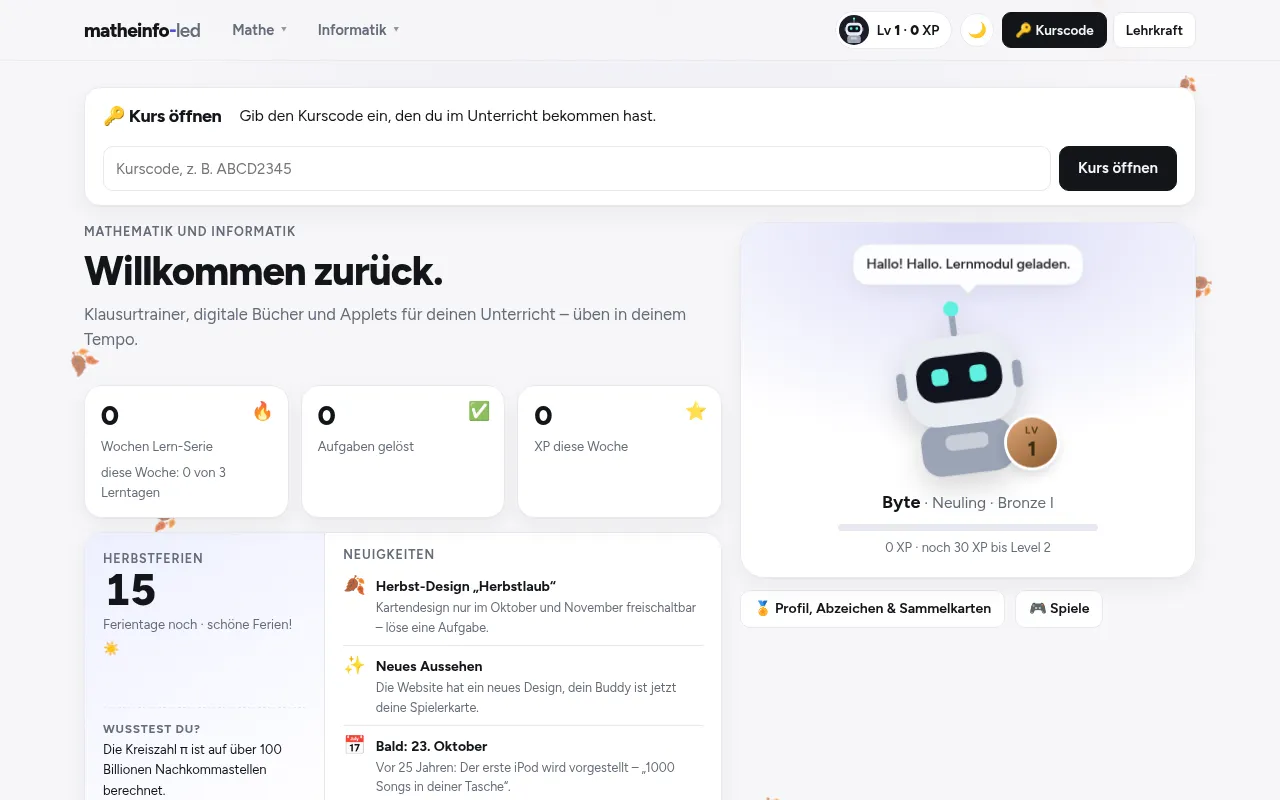Click the Byte robot mascot
This screenshot has width=1280, height=800.
[958, 390]
